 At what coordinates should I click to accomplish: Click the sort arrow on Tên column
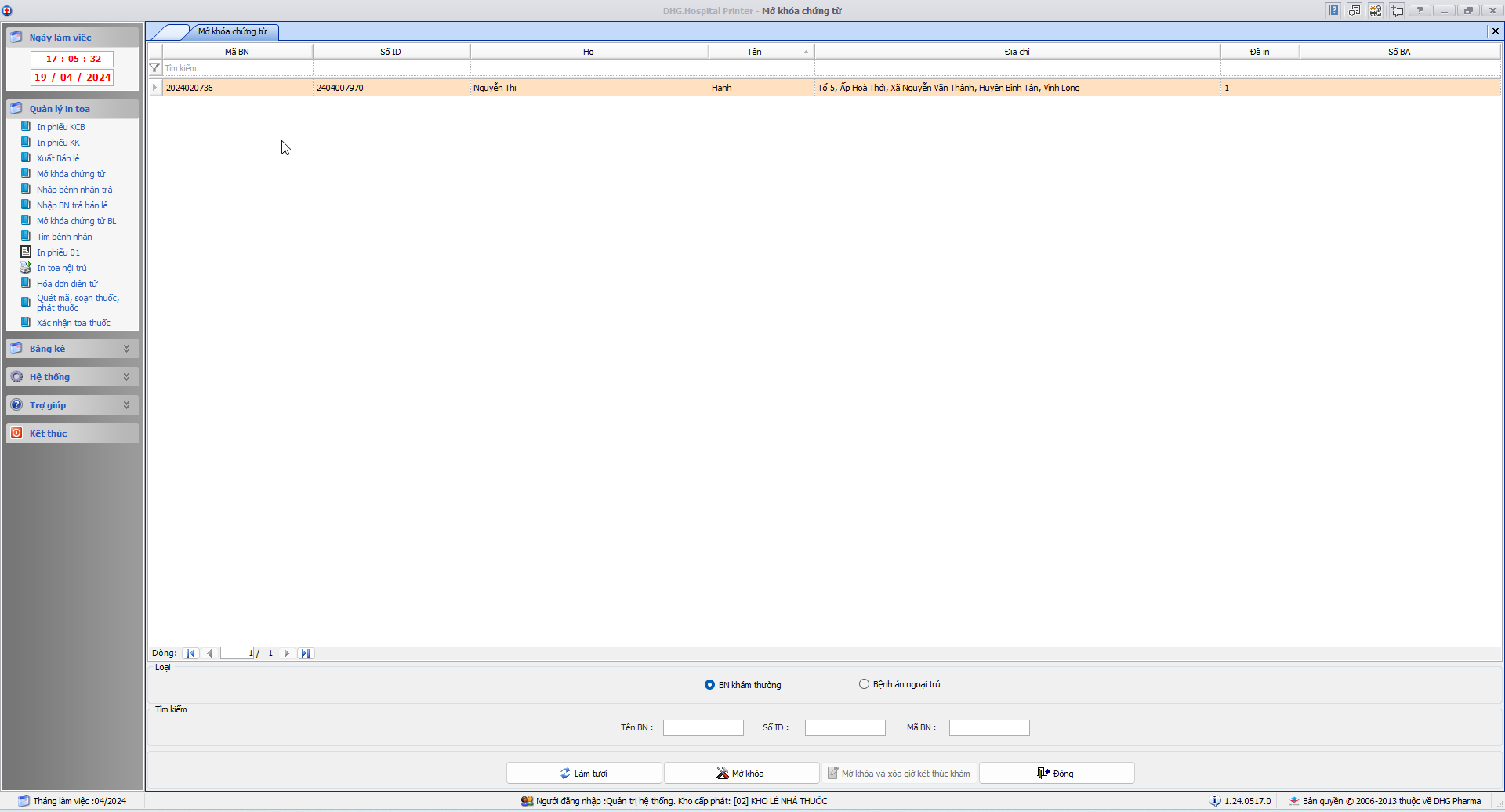pyautogui.click(x=806, y=52)
